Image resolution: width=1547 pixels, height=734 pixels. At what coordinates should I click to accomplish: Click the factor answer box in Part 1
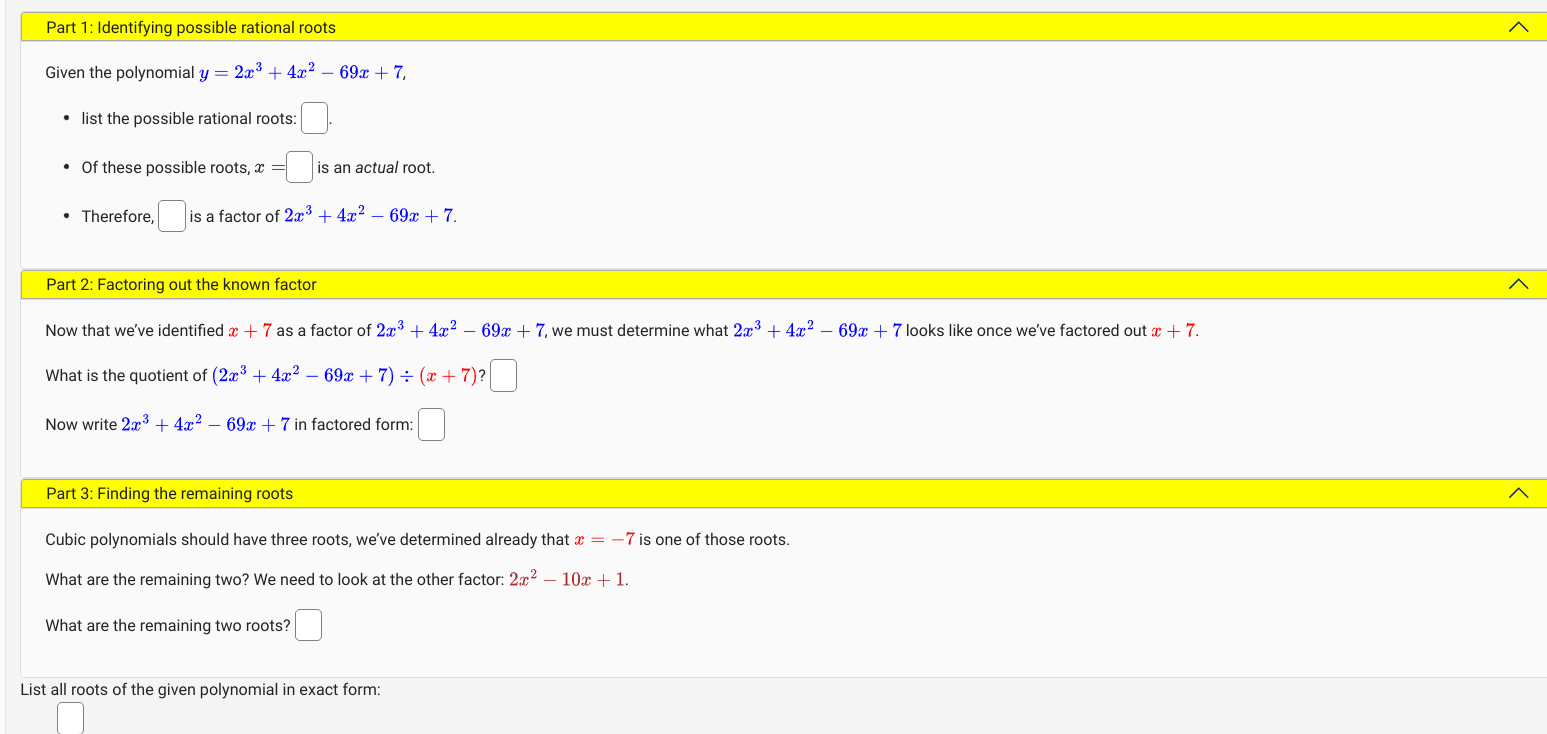click(171, 215)
